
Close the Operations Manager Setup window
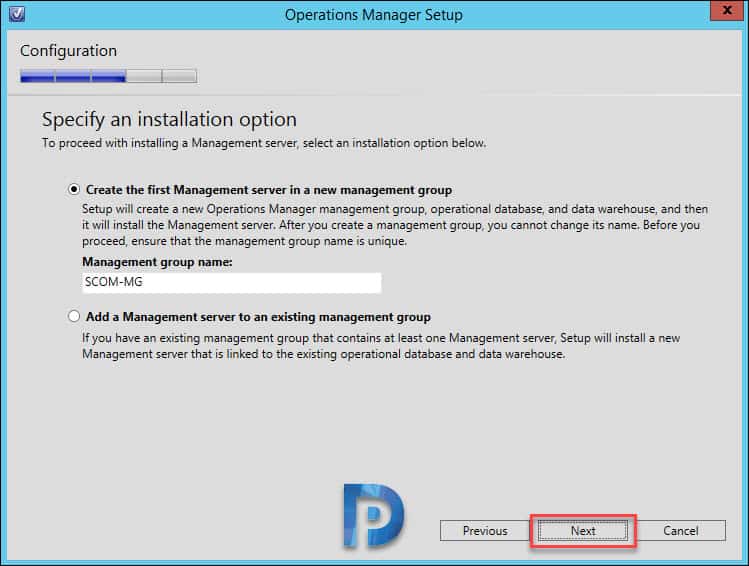coord(727,11)
